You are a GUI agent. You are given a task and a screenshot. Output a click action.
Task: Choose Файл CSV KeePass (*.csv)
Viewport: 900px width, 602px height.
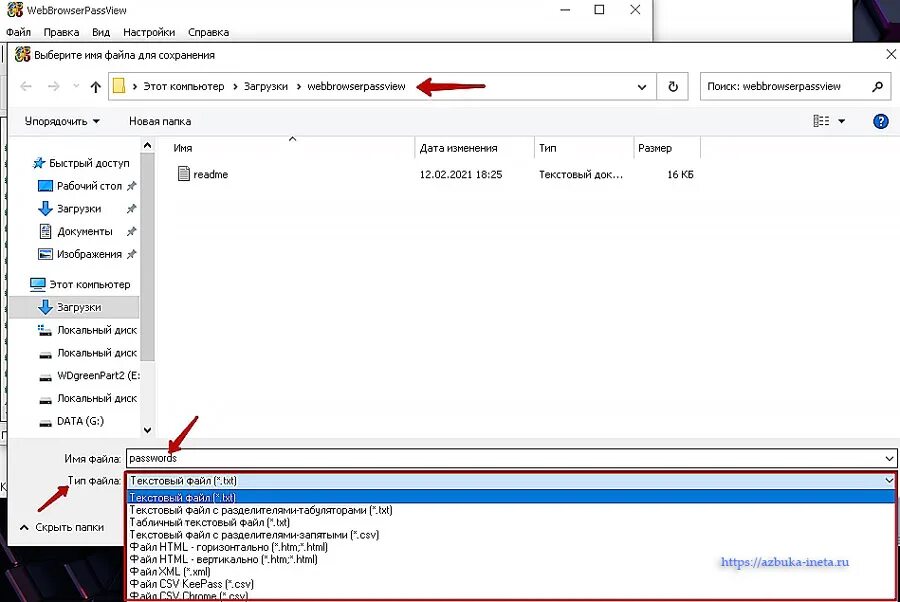pyautogui.click(x=511, y=584)
